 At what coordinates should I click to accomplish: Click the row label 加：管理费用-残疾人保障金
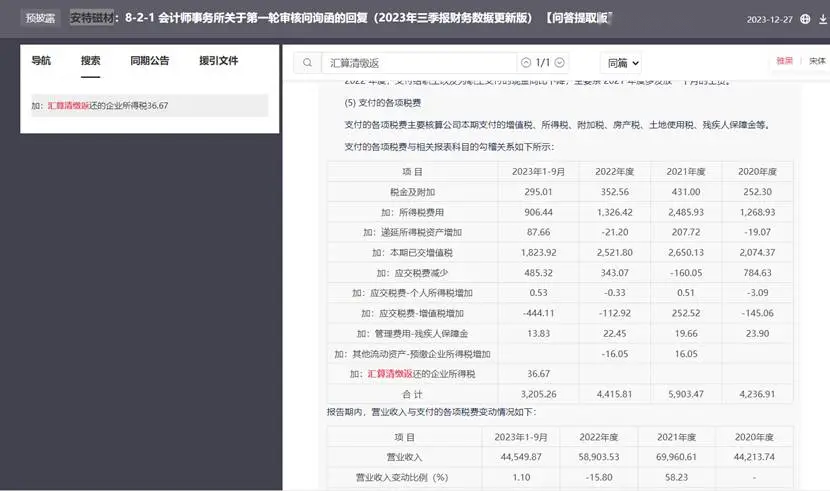coord(412,334)
